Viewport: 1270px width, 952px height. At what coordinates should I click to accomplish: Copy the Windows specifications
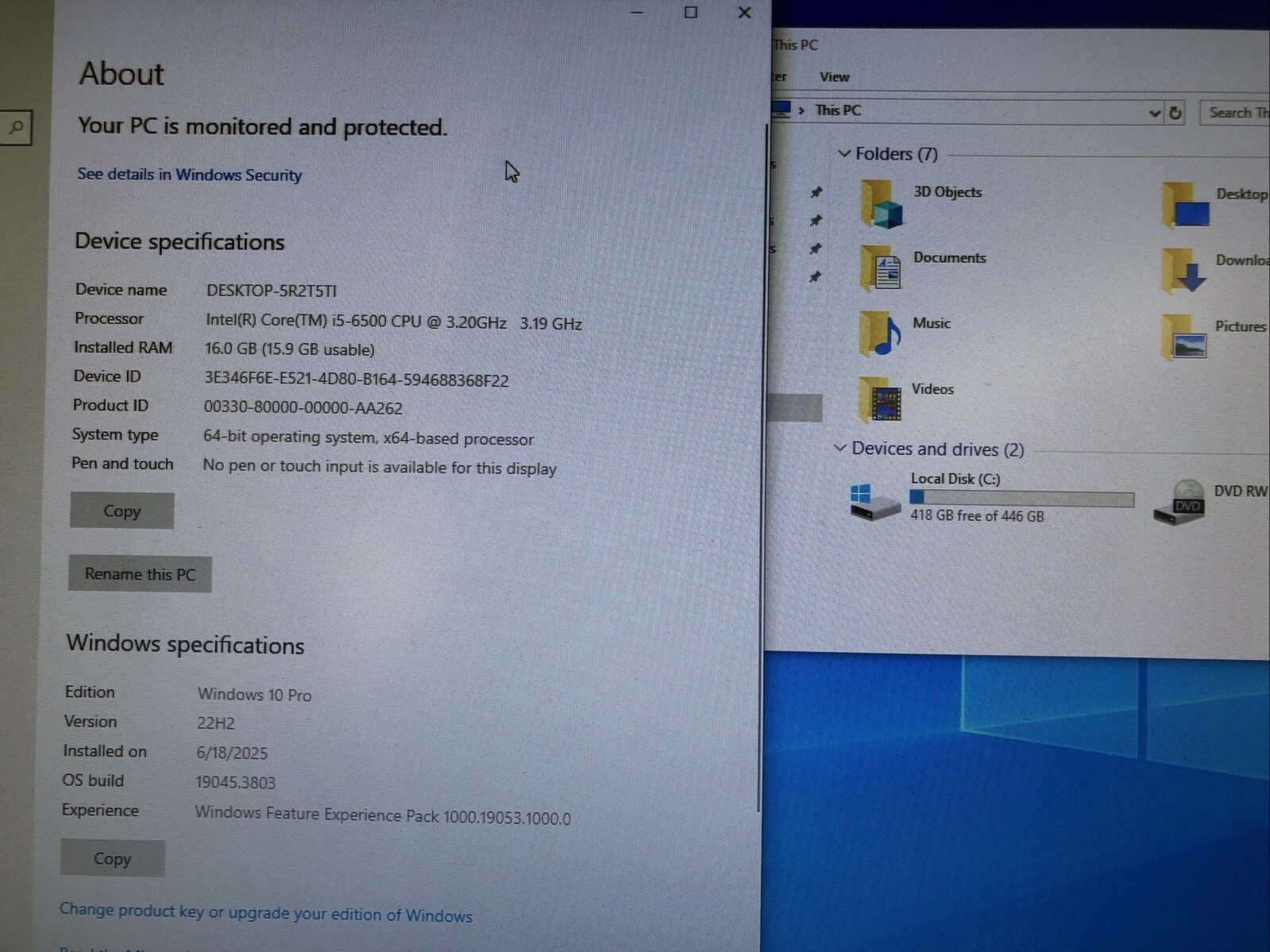(x=112, y=858)
